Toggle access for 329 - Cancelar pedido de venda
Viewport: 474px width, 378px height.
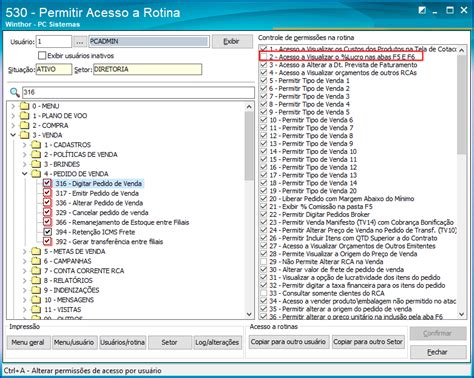tap(47, 212)
